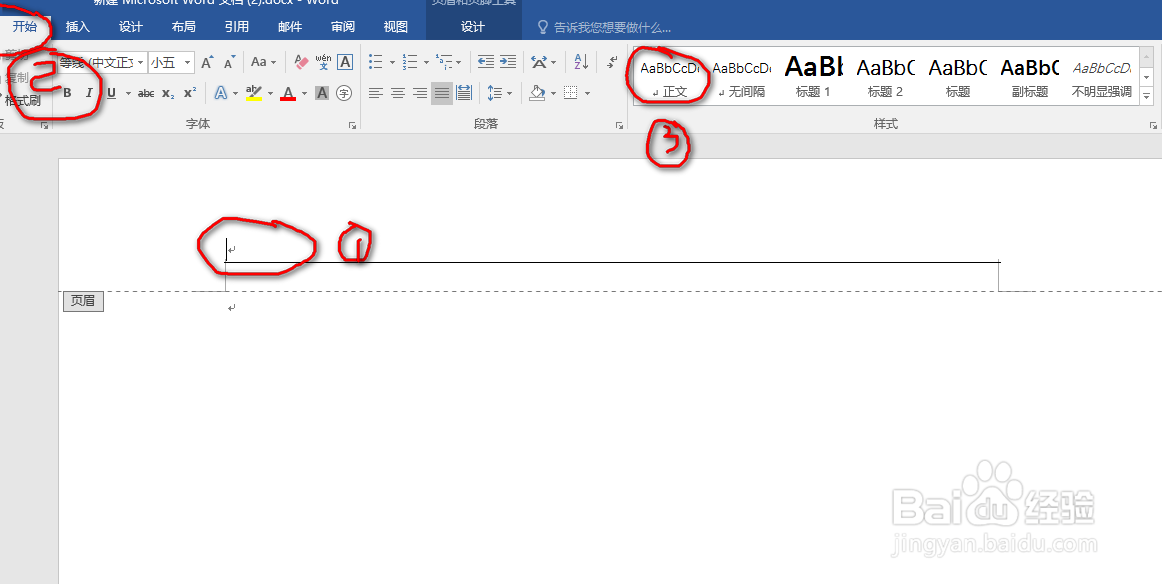Open the 视图 tab
Viewport: 1162px width, 584px height.
coord(396,27)
